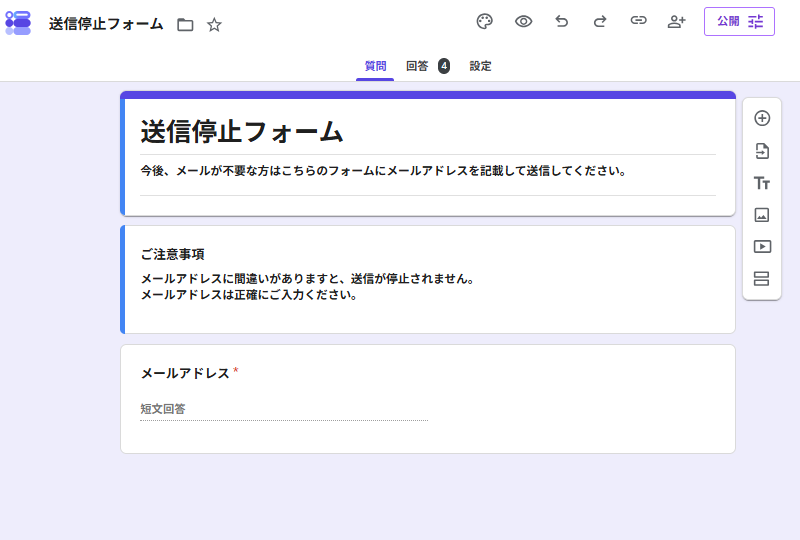The width and height of the screenshot is (800, 540).
Task: Edit form description starting with 今後、メール
Action: click(x=383, y=170)
